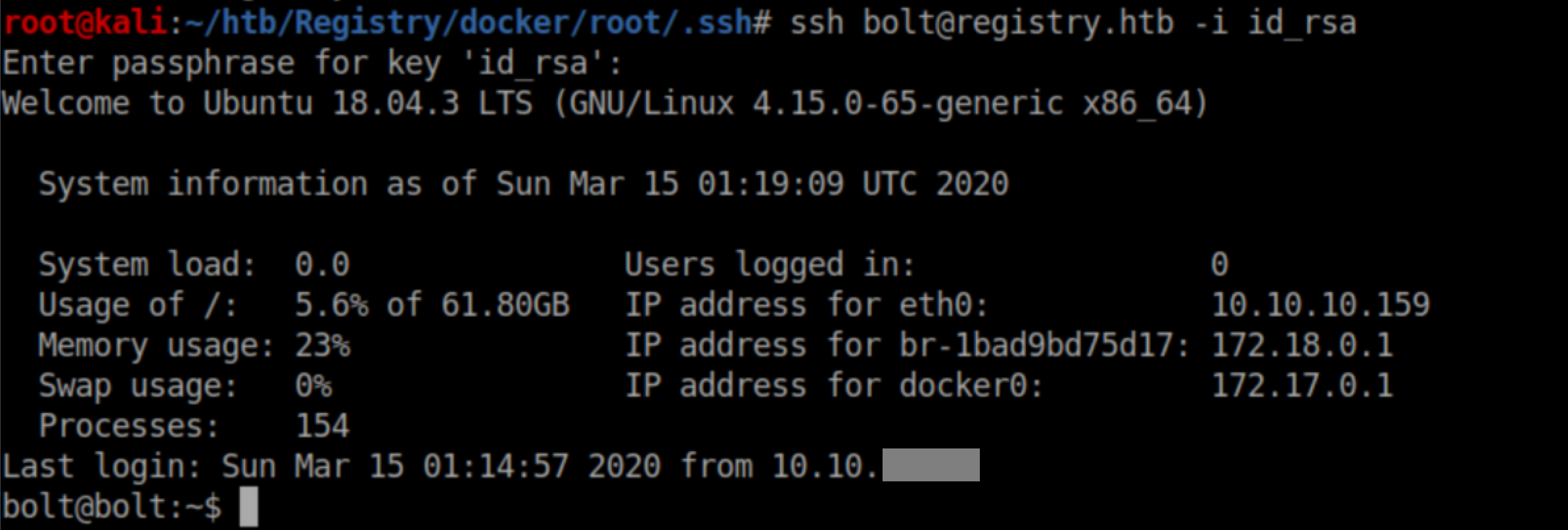Click the 'Enter passphrase for key' line
This screenshot has width=1568, height=530.
(312, 64)
